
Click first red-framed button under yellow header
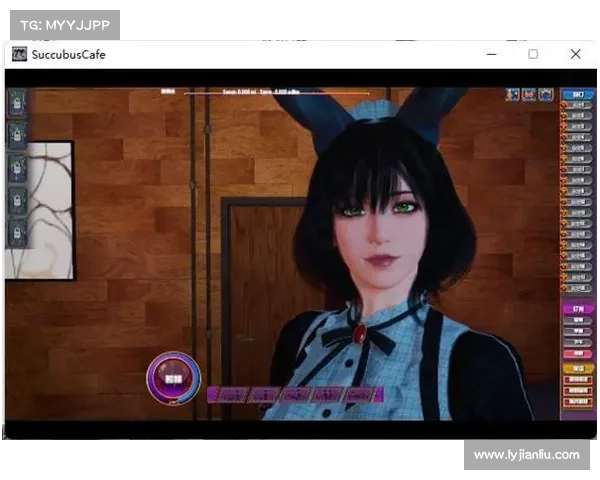click(578, 380)
